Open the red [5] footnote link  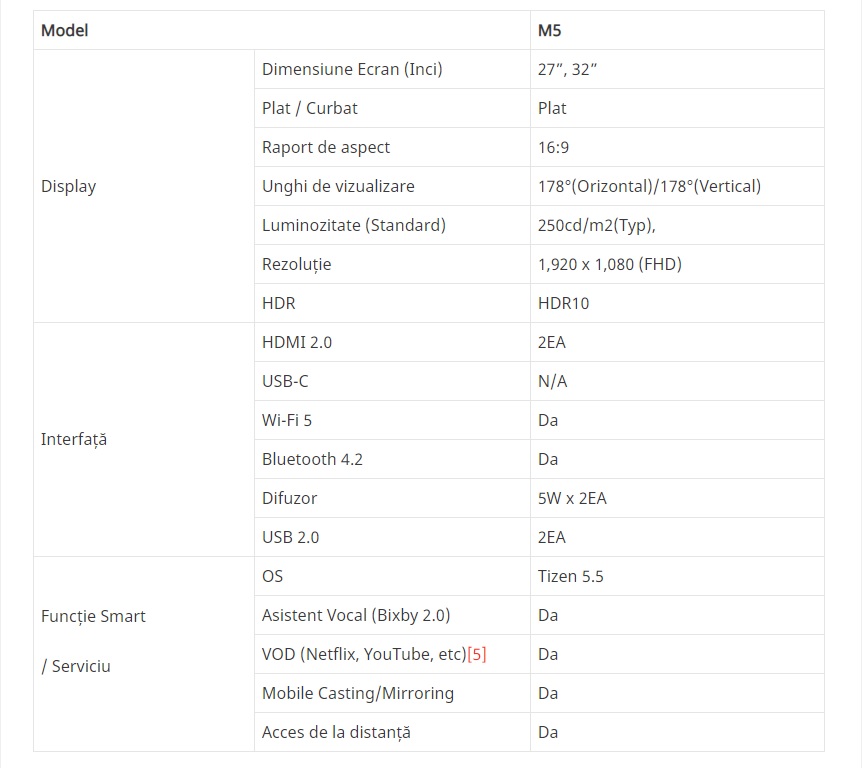(477, 654)
